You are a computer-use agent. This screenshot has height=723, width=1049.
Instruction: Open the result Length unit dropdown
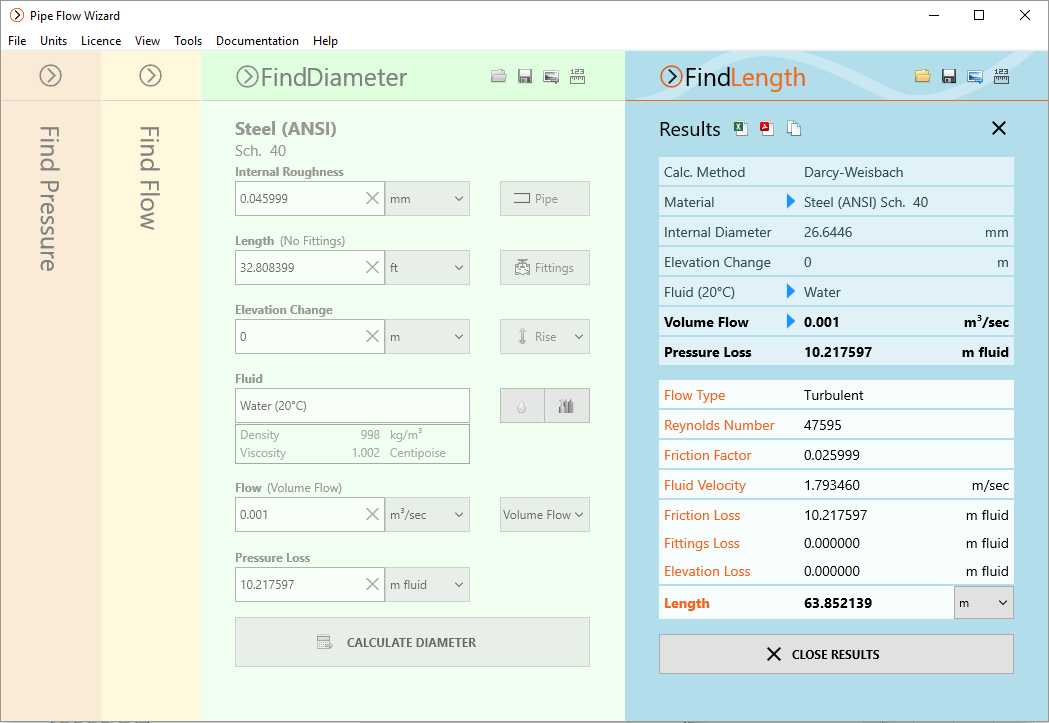[x=983, y=603]
